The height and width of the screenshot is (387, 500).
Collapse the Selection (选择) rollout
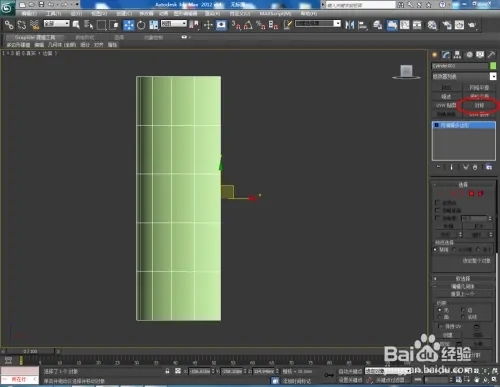pos(463,184)
